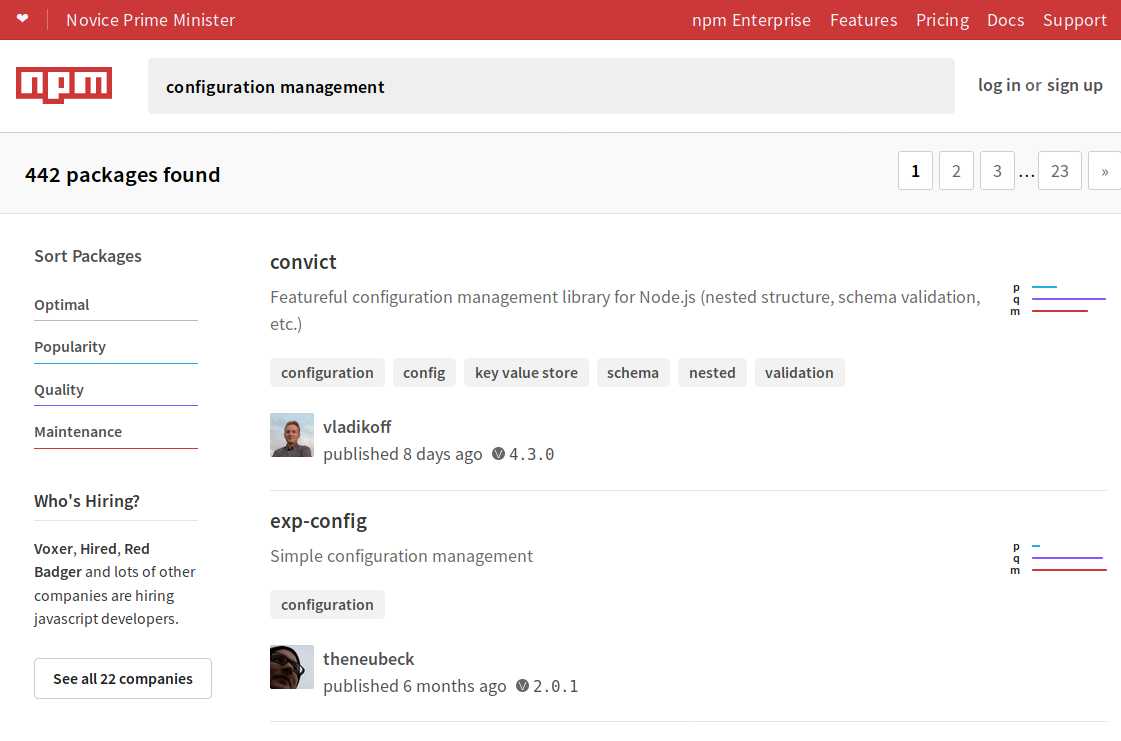Viewport: 1121px width, 741px height.
Task: Click the version icon next to 2.0.1
Action: [523, 686]
